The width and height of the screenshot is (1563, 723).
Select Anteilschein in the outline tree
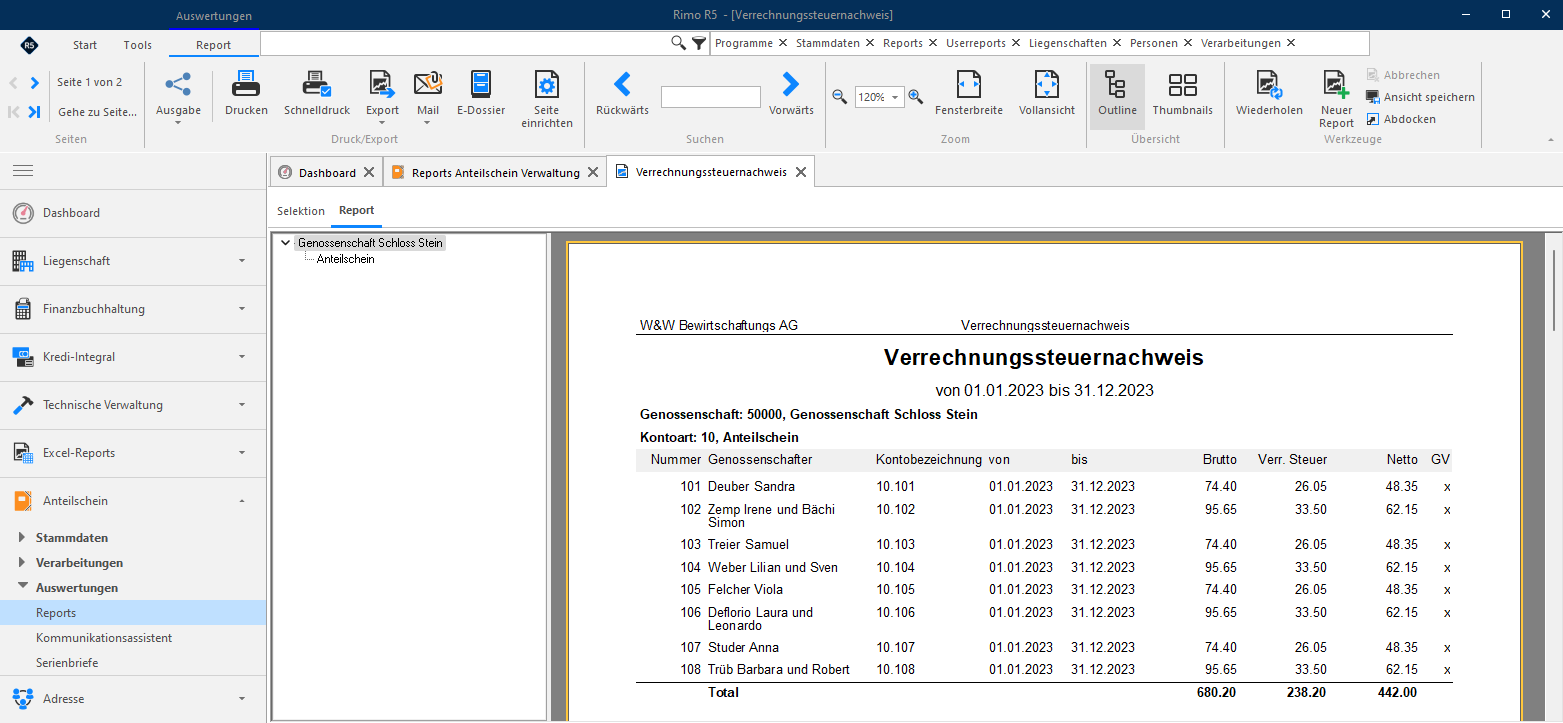point(346,259)
